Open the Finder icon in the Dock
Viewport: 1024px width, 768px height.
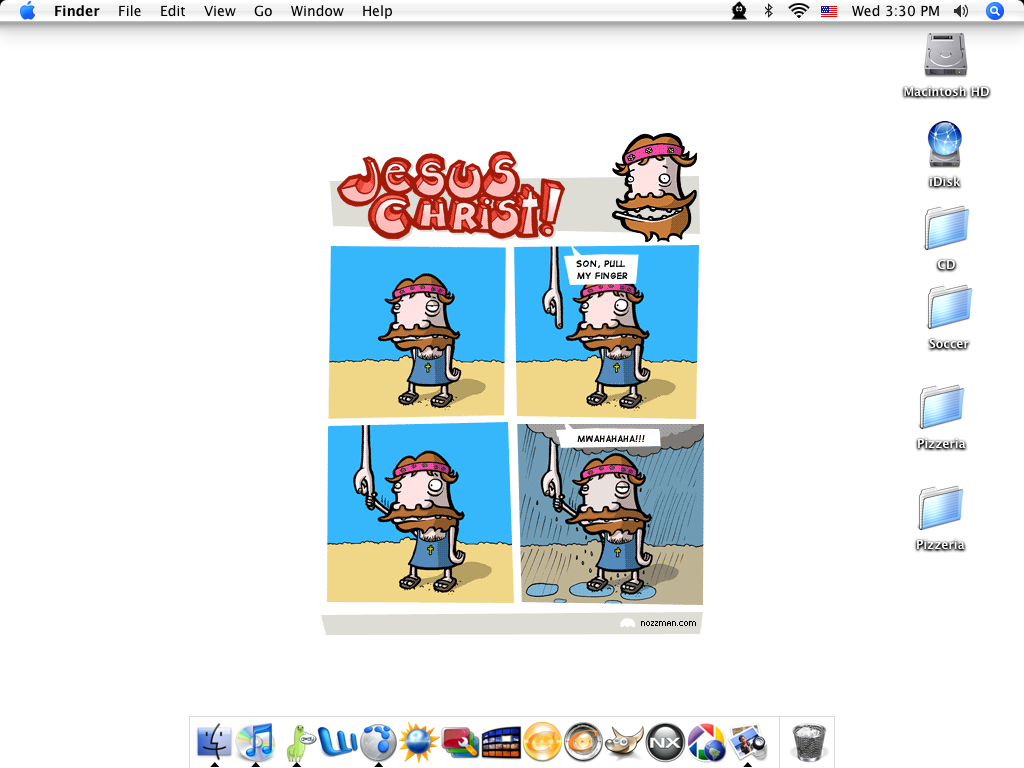point(214,742)
